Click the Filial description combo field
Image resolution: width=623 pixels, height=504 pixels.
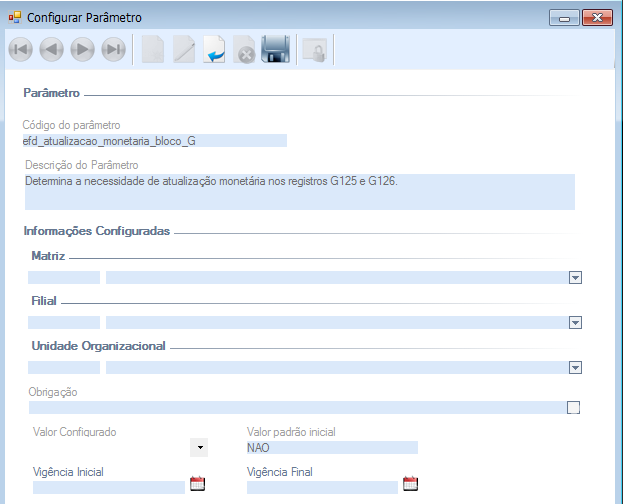point(337,322)
